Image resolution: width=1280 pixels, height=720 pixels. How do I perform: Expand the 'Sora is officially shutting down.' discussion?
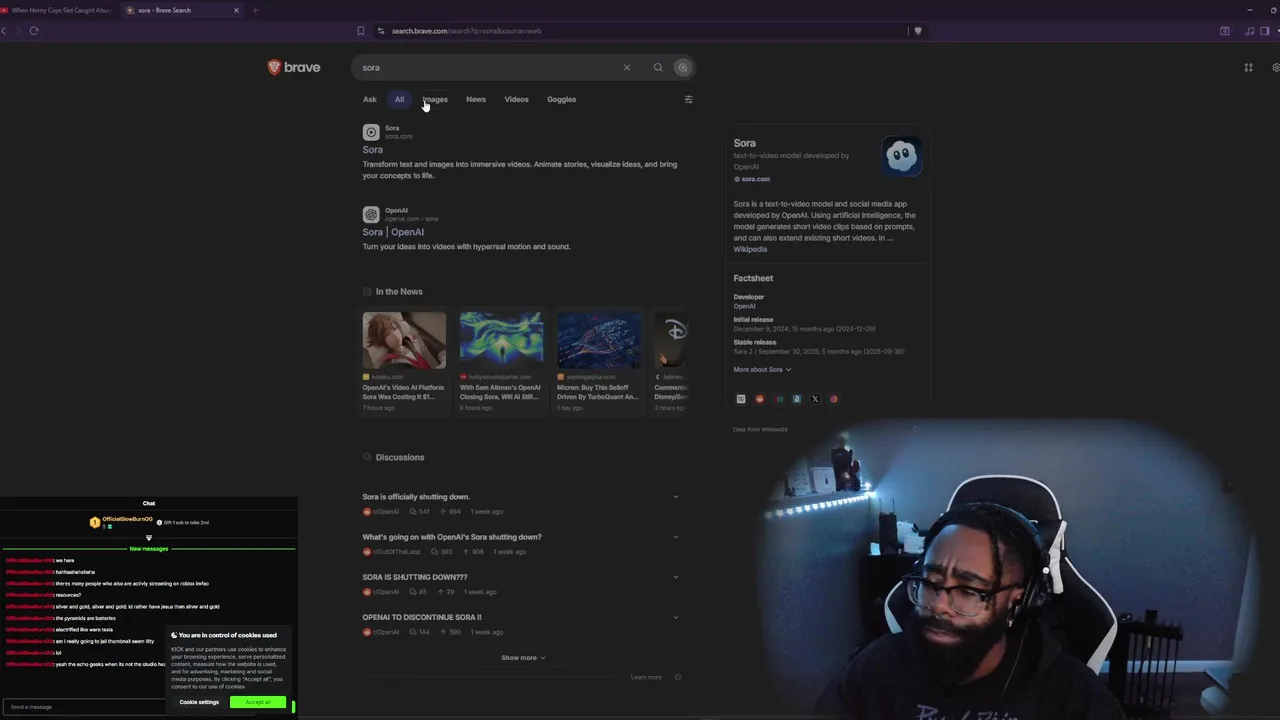[676, 497]
